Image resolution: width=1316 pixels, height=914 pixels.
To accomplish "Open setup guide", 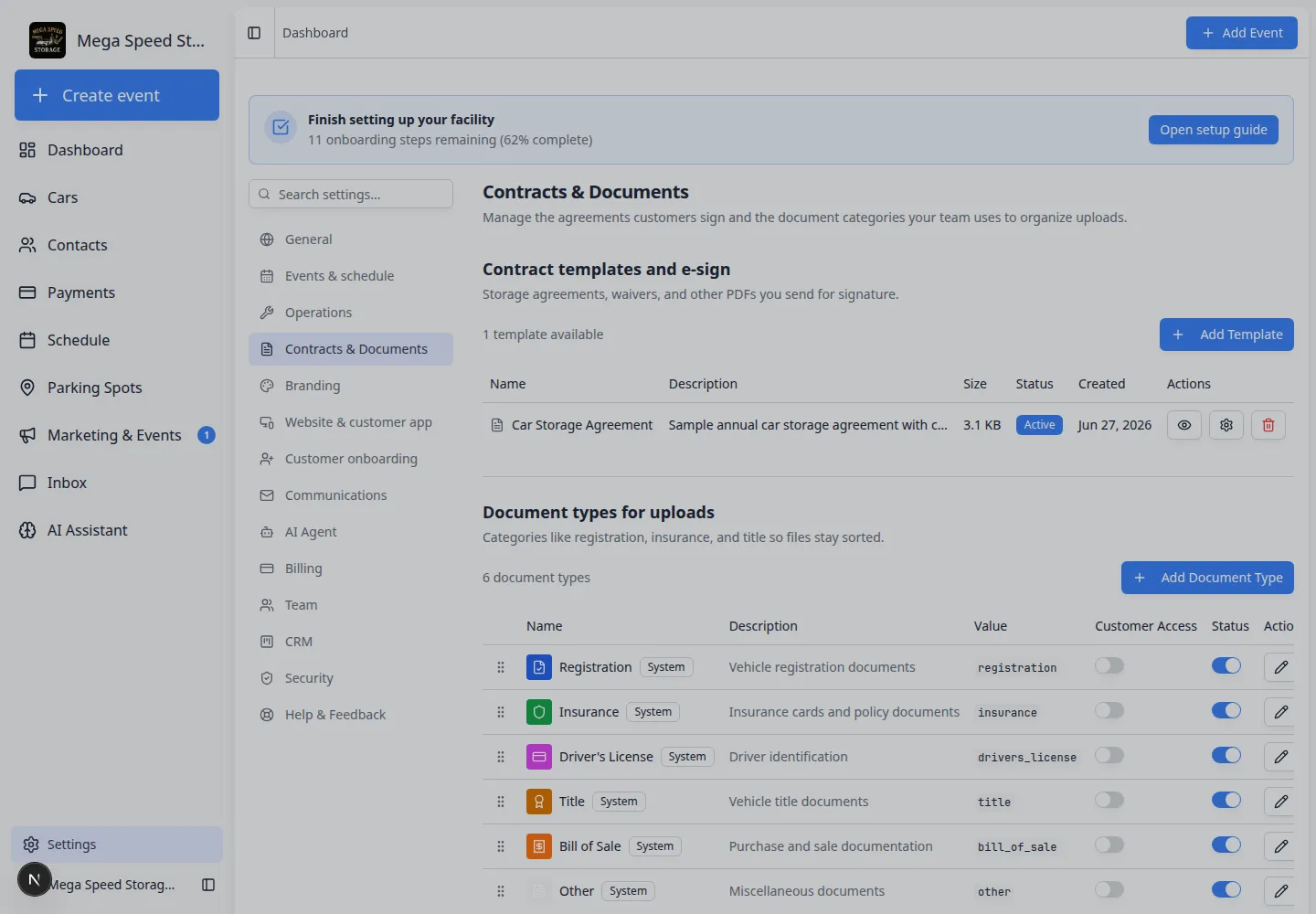I will coord(1214,130).
